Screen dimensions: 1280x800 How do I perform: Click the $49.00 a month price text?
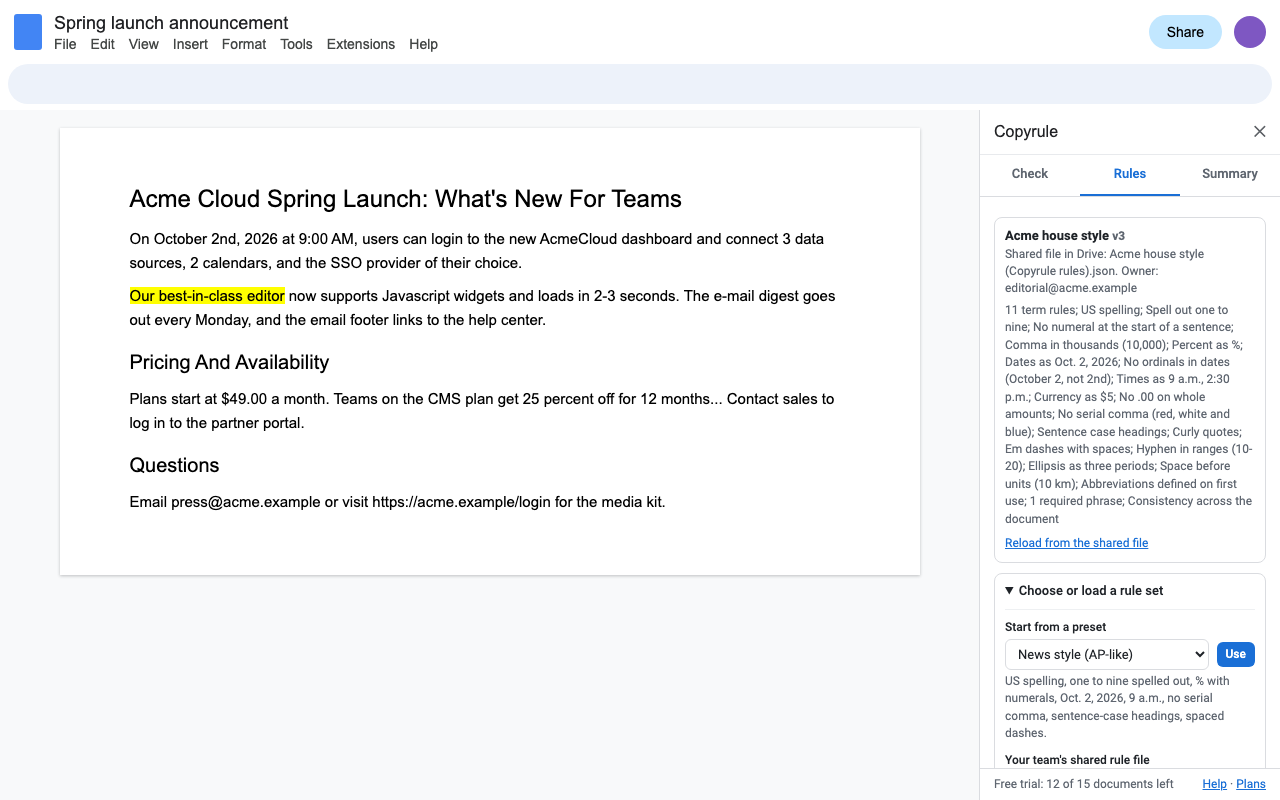pos(274,399)
